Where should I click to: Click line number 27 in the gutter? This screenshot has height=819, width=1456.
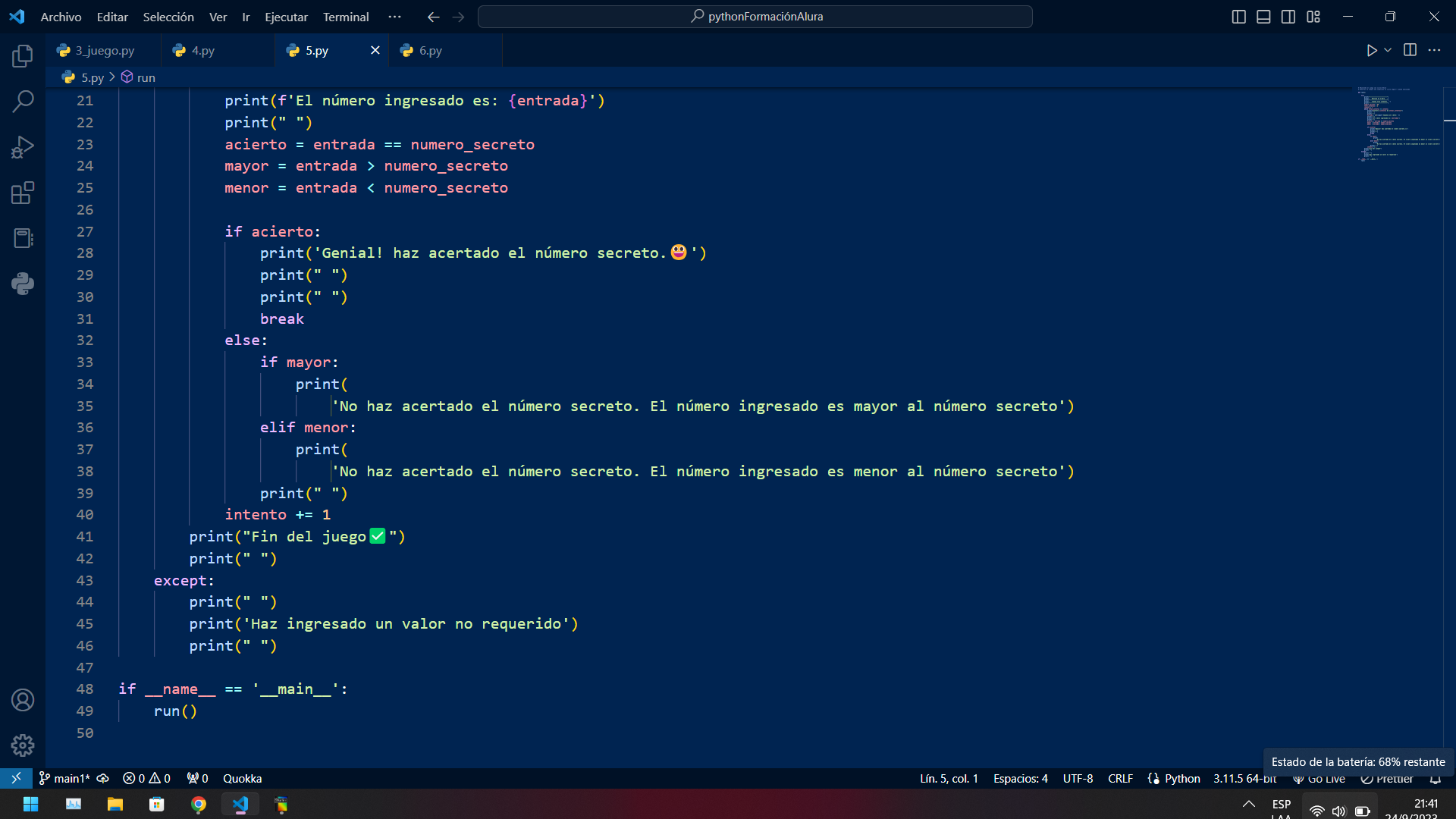pyautogui.click(x=84, y=232)
